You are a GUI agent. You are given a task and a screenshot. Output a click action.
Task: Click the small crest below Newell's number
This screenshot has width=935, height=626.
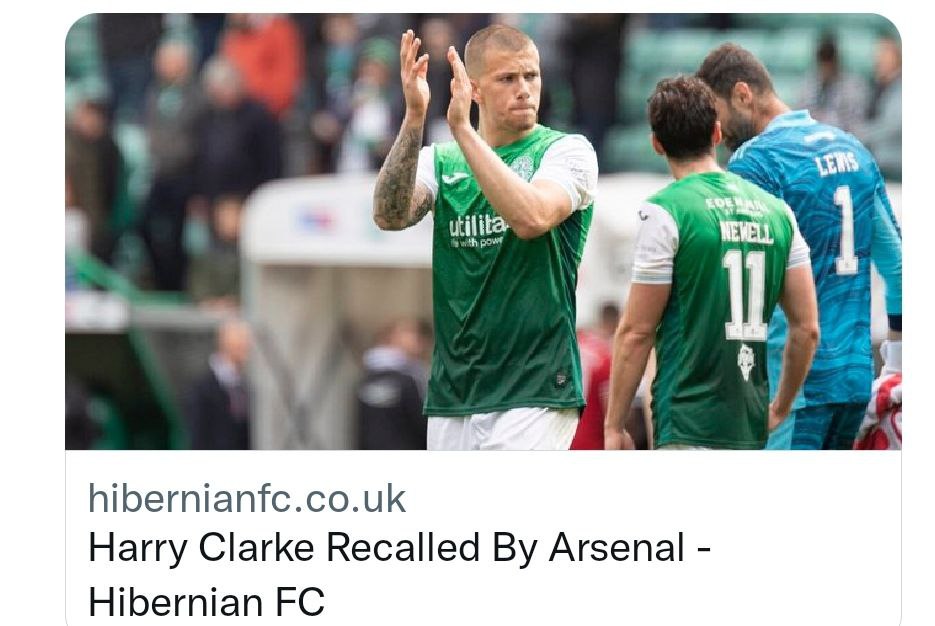coord(745,361)
